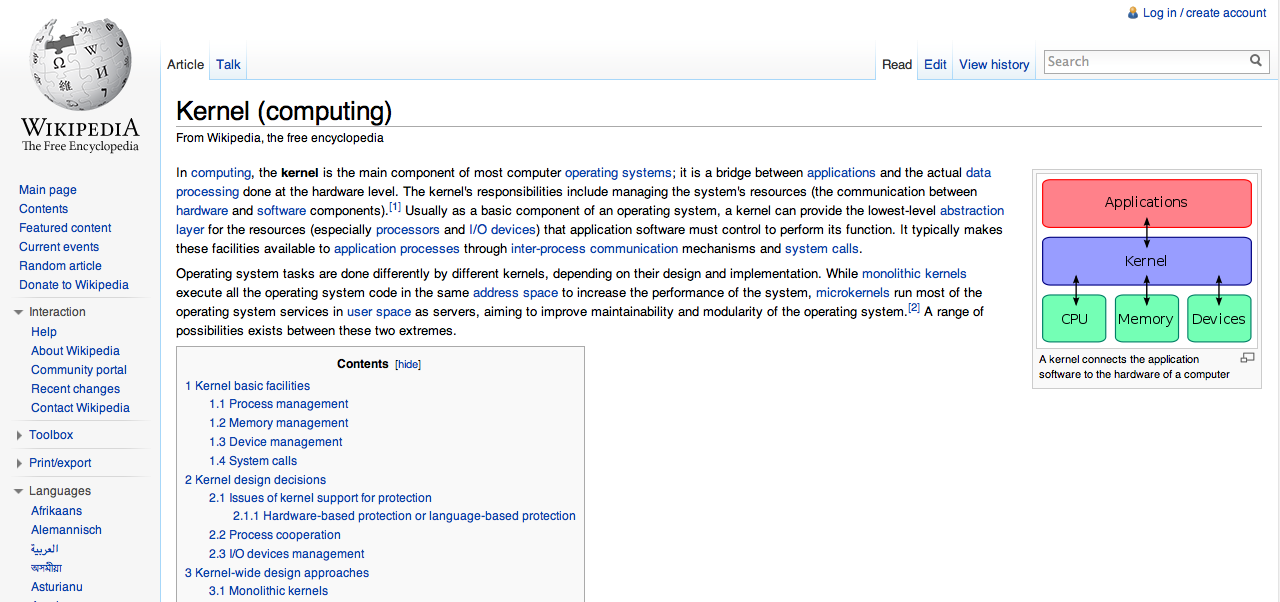Image resolution: width=1280 pixels, height=602 pixels.
Task: Select Alemannisch language link
Action: pyautogui.click(x=66, y=530)
